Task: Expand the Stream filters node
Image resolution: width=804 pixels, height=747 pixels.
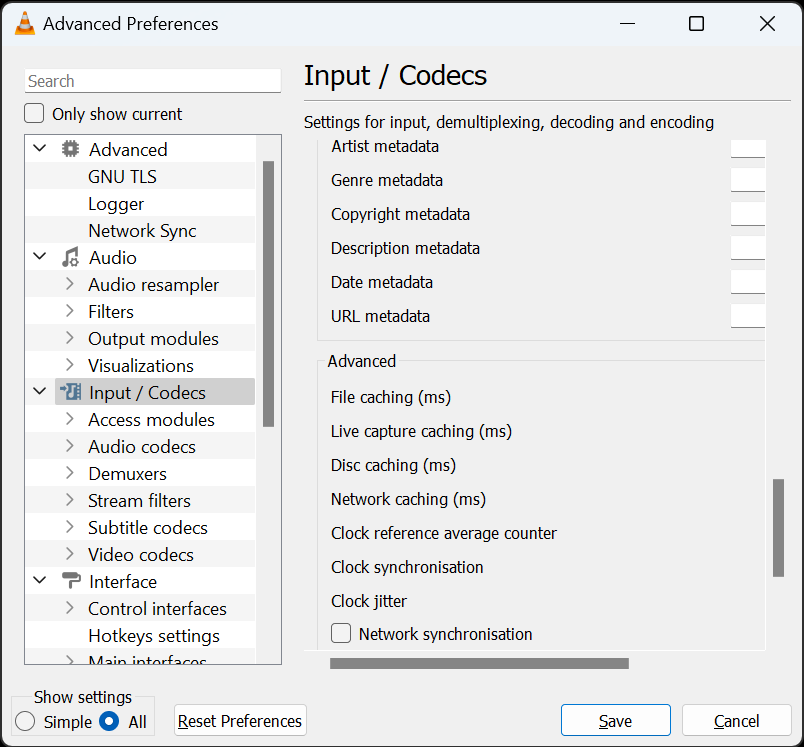Action: 70,500
